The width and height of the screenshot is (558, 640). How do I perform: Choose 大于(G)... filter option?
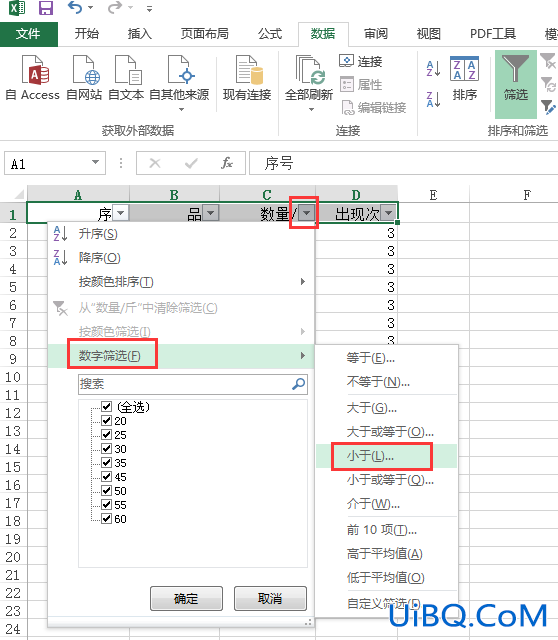(386, 407)
